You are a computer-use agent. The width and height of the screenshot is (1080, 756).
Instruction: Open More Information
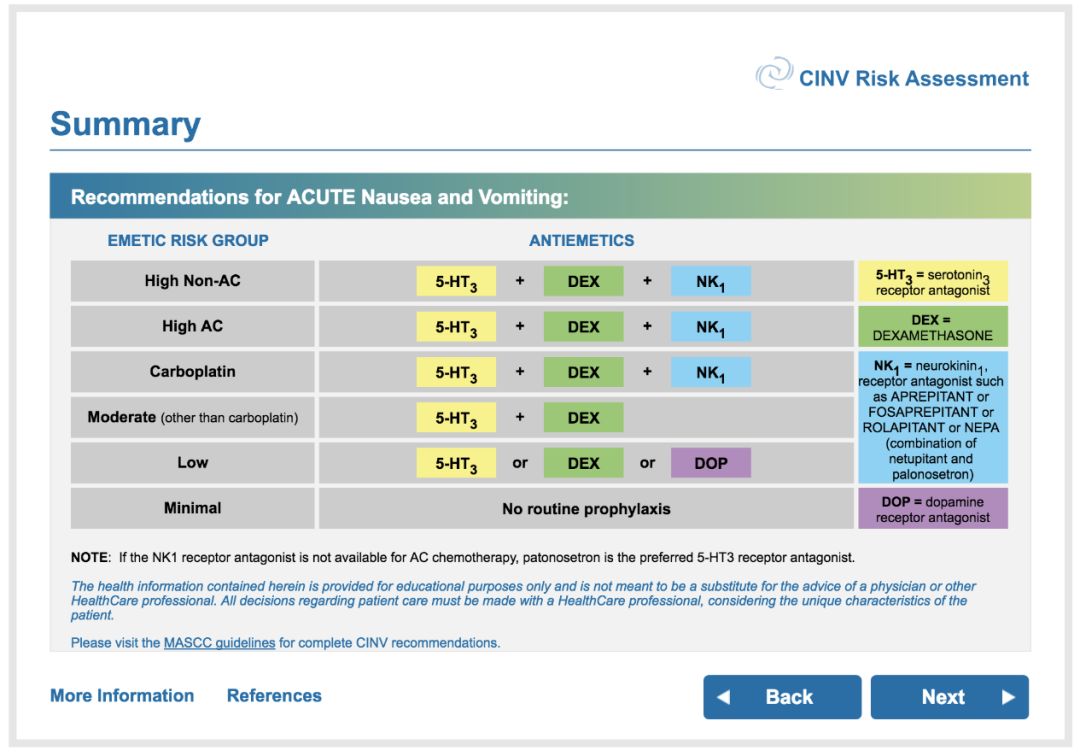(122, 696)
